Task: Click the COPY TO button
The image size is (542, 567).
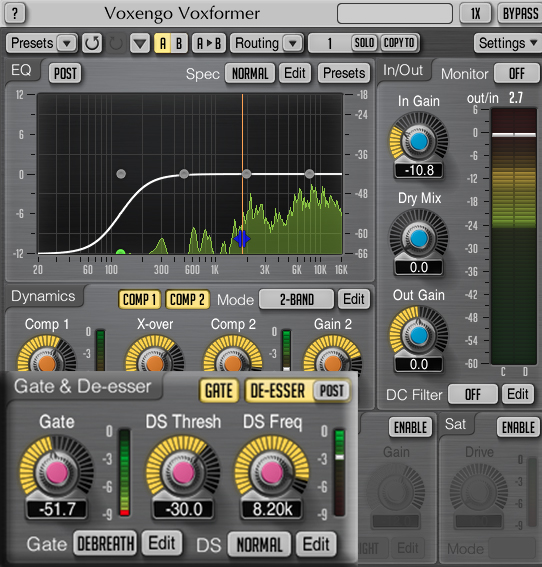Action: tap(399, 43)
